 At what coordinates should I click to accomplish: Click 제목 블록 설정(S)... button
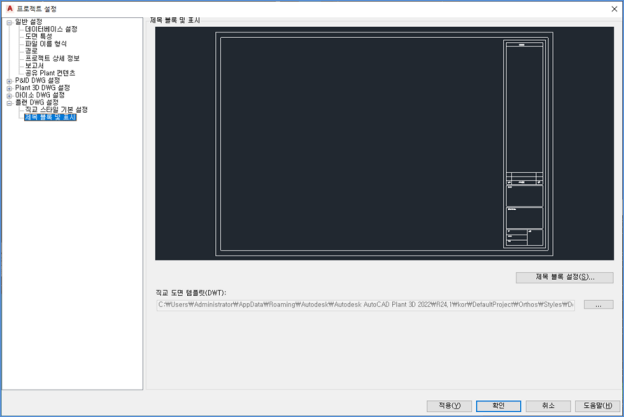(x=564, y=277)
